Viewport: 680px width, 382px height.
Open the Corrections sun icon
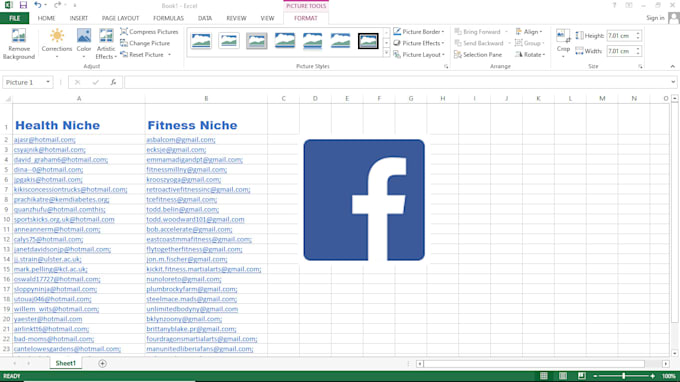coord(57,36)
